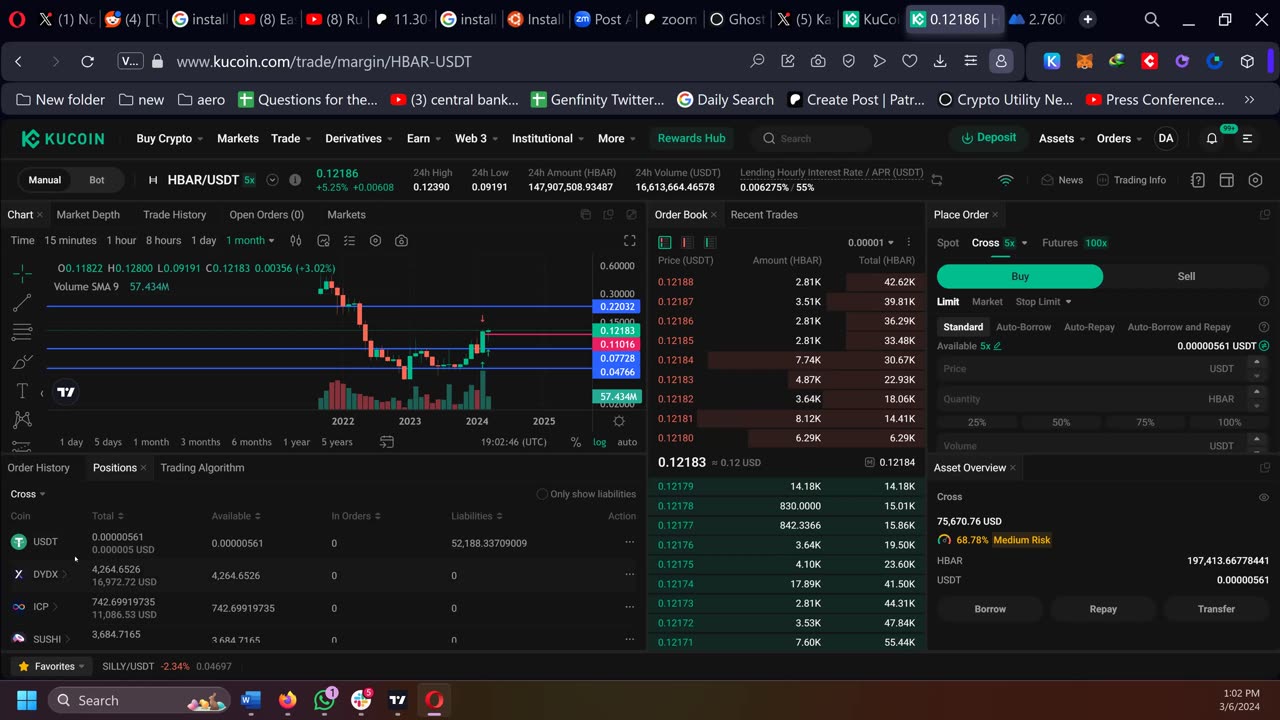Edit the available leverage pencil icon
The image size is (1280, 720).
997,346
